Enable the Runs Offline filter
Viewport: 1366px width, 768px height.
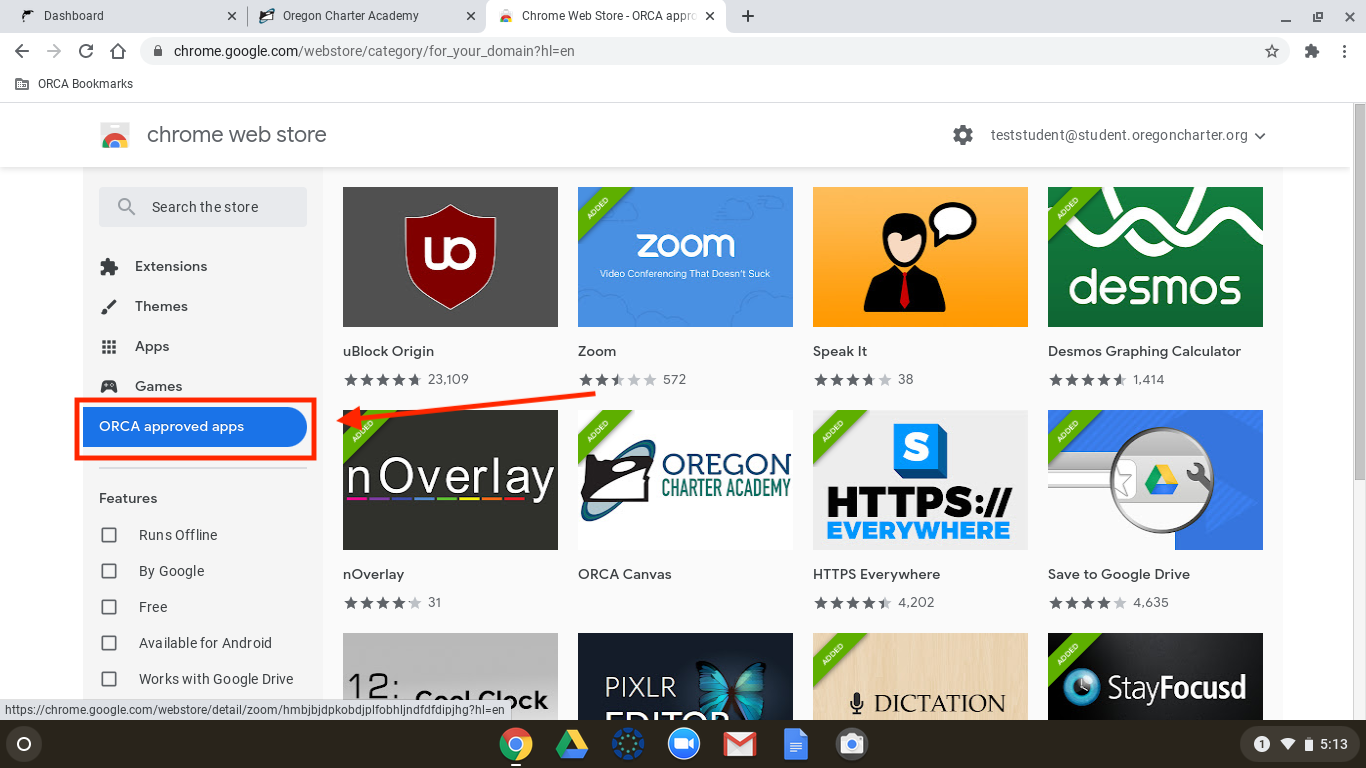pos(109,535)
